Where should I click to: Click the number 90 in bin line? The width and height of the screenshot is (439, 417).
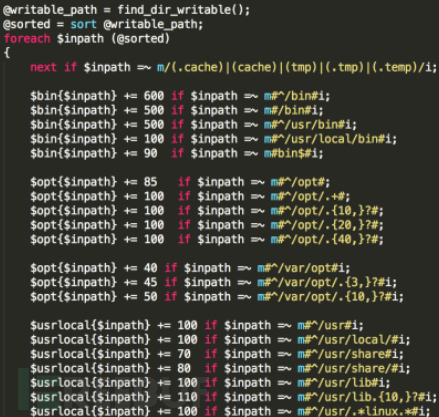150,153
